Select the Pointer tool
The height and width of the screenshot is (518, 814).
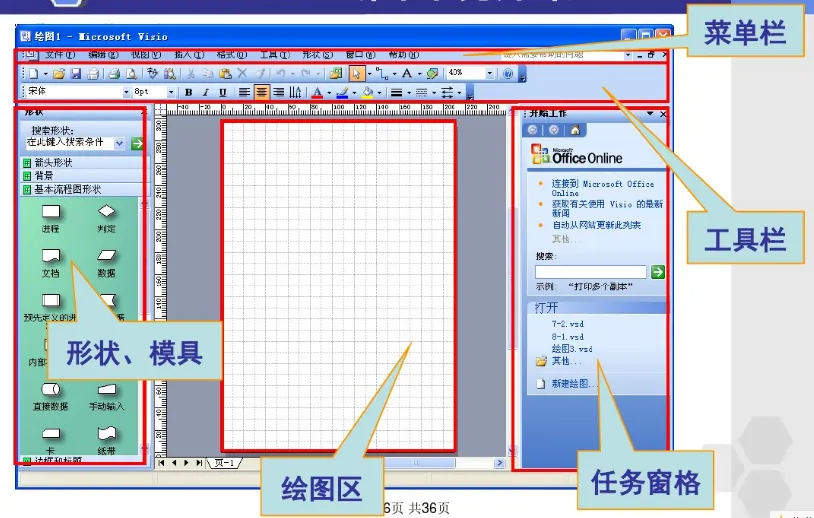pyautogui.click(x=356, y=74)
